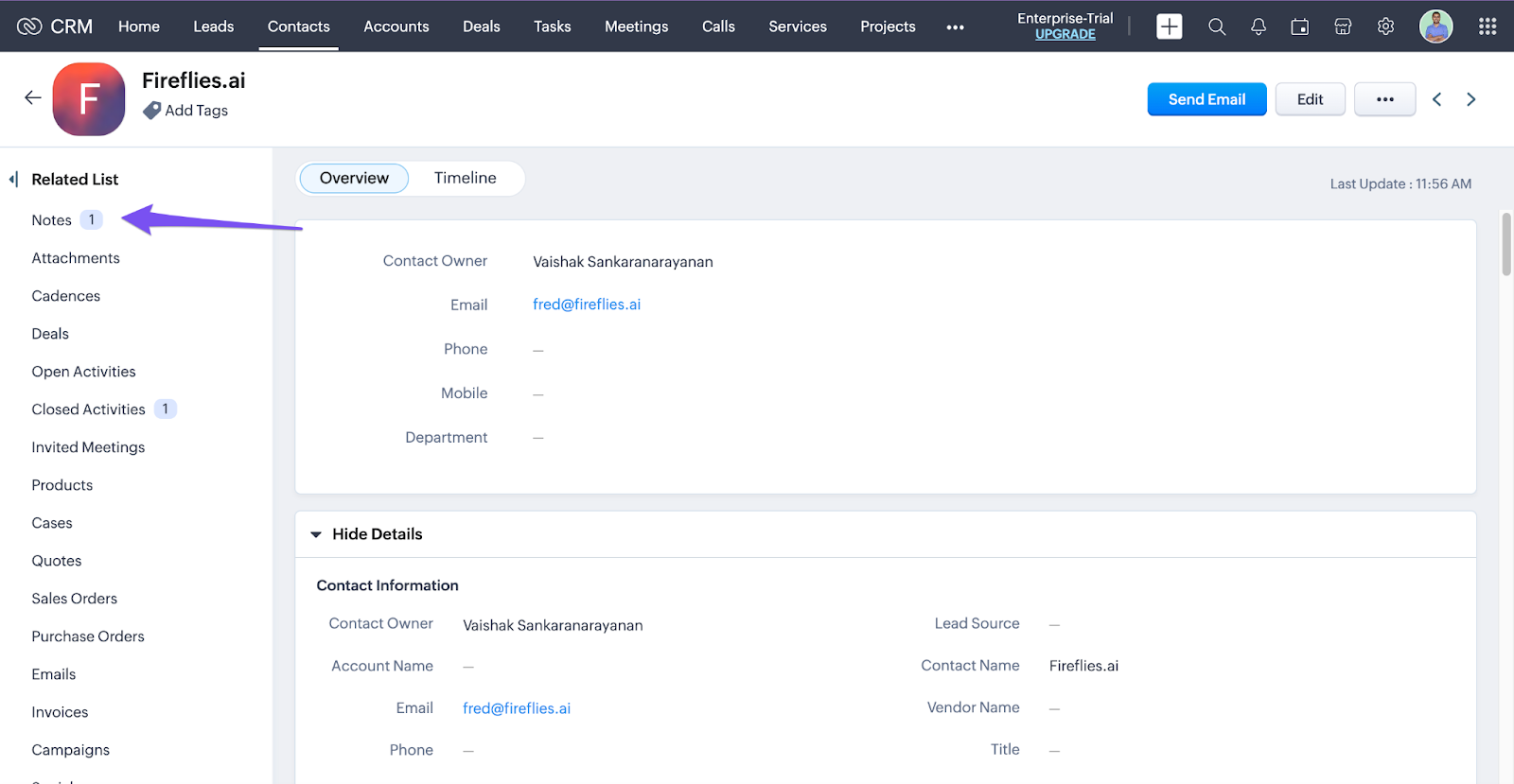Go to the next contact record
Image resolution: width=1514 pixels, height=784 pixels.
coord(1470,99)
